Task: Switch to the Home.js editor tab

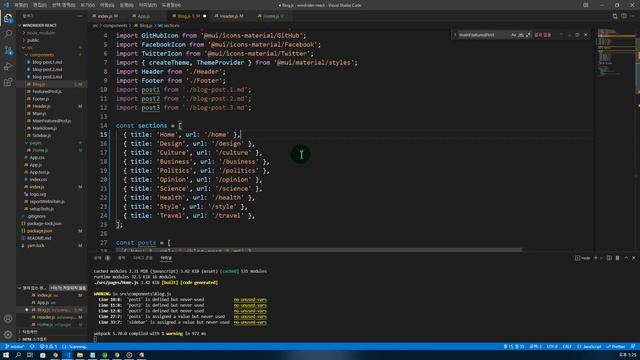Action: tap(271, 16)
